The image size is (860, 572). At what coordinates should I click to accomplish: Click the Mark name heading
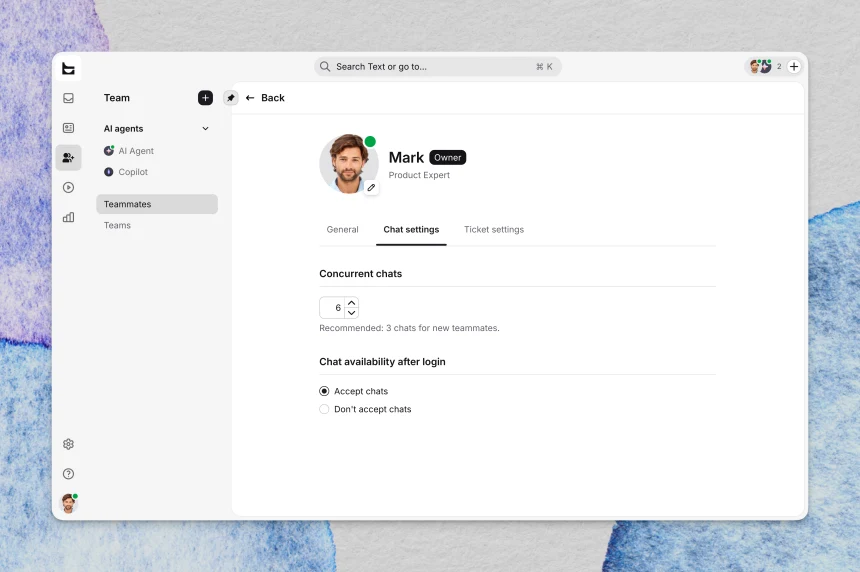click(x=406, y=157)
